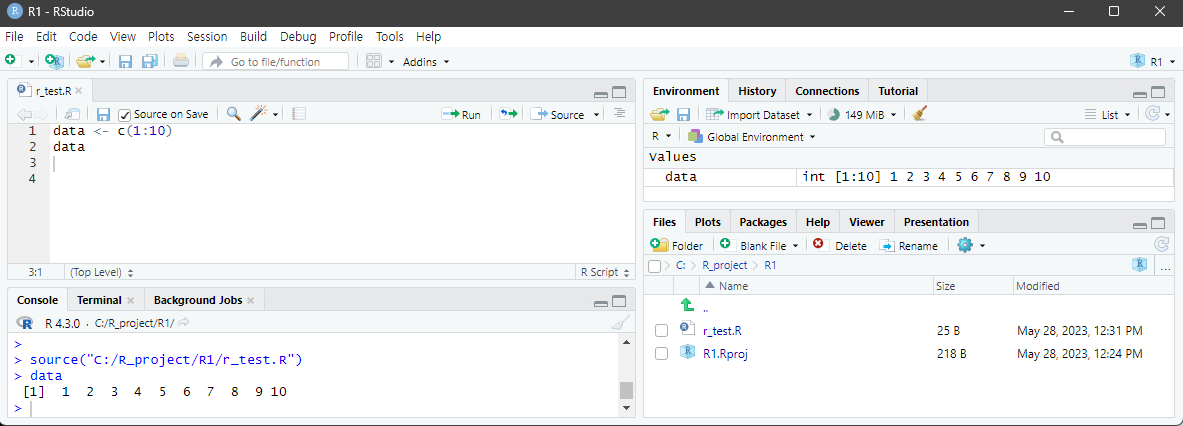Image resolution: width=1183 pixels, height=426 pixels.
Task: Click the project directory R cube icon in Files
Action: pyautogui.click(x=1140, y=265)
